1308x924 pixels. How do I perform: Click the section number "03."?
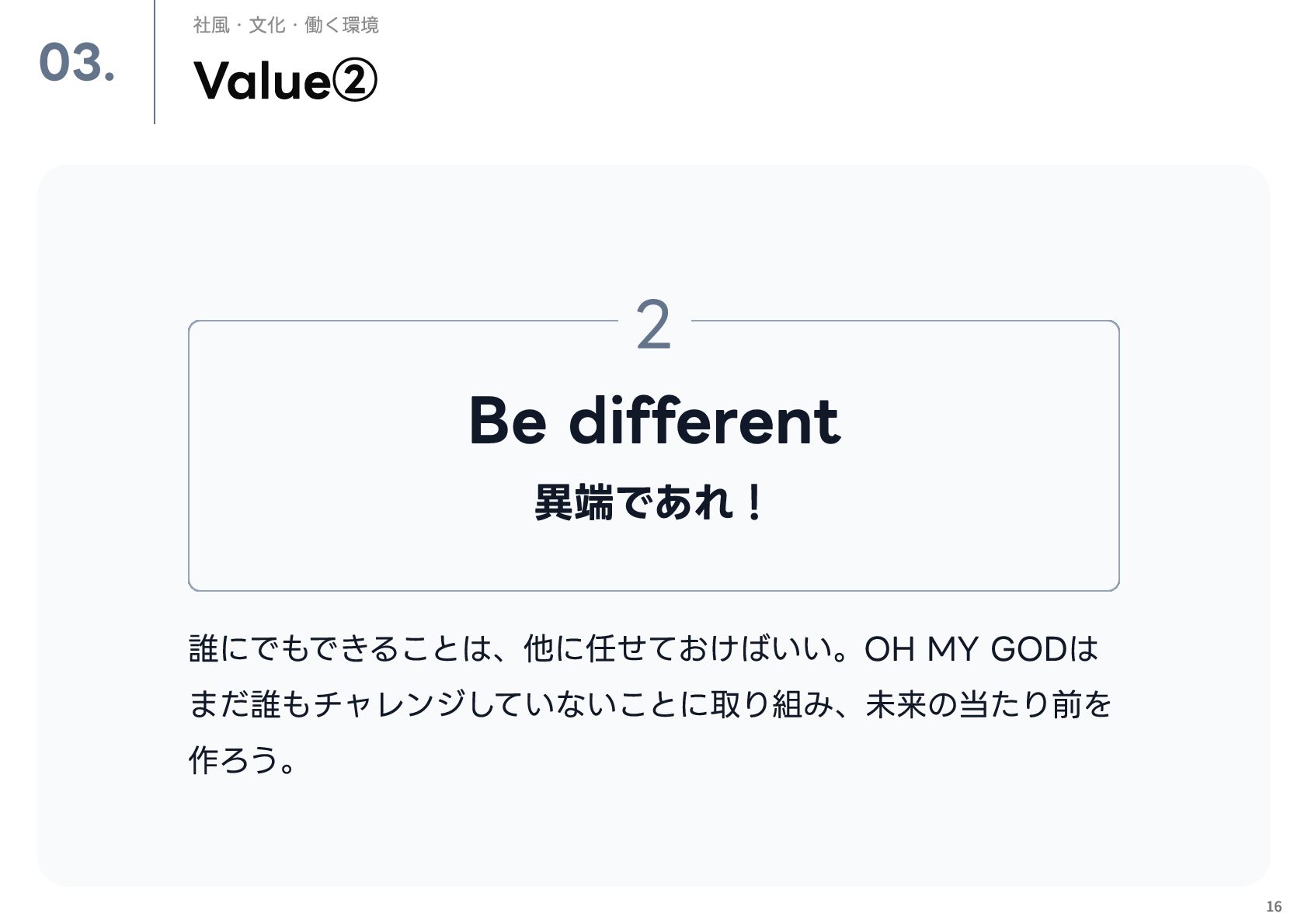click(77, 62)
